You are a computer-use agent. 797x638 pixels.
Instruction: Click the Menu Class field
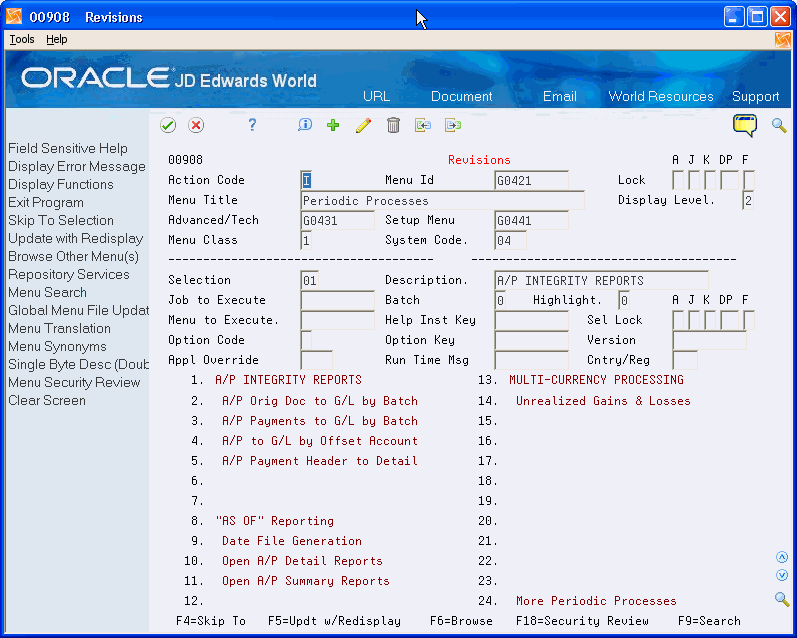tap(306, 240)
